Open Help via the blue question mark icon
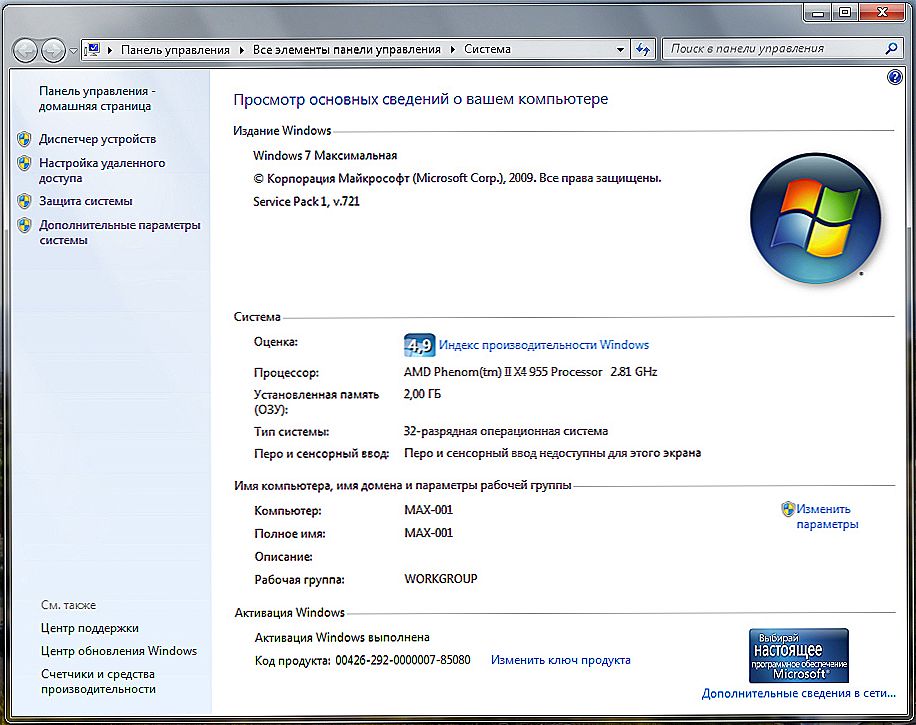This screenshot has width=916, height=725. 894,77
